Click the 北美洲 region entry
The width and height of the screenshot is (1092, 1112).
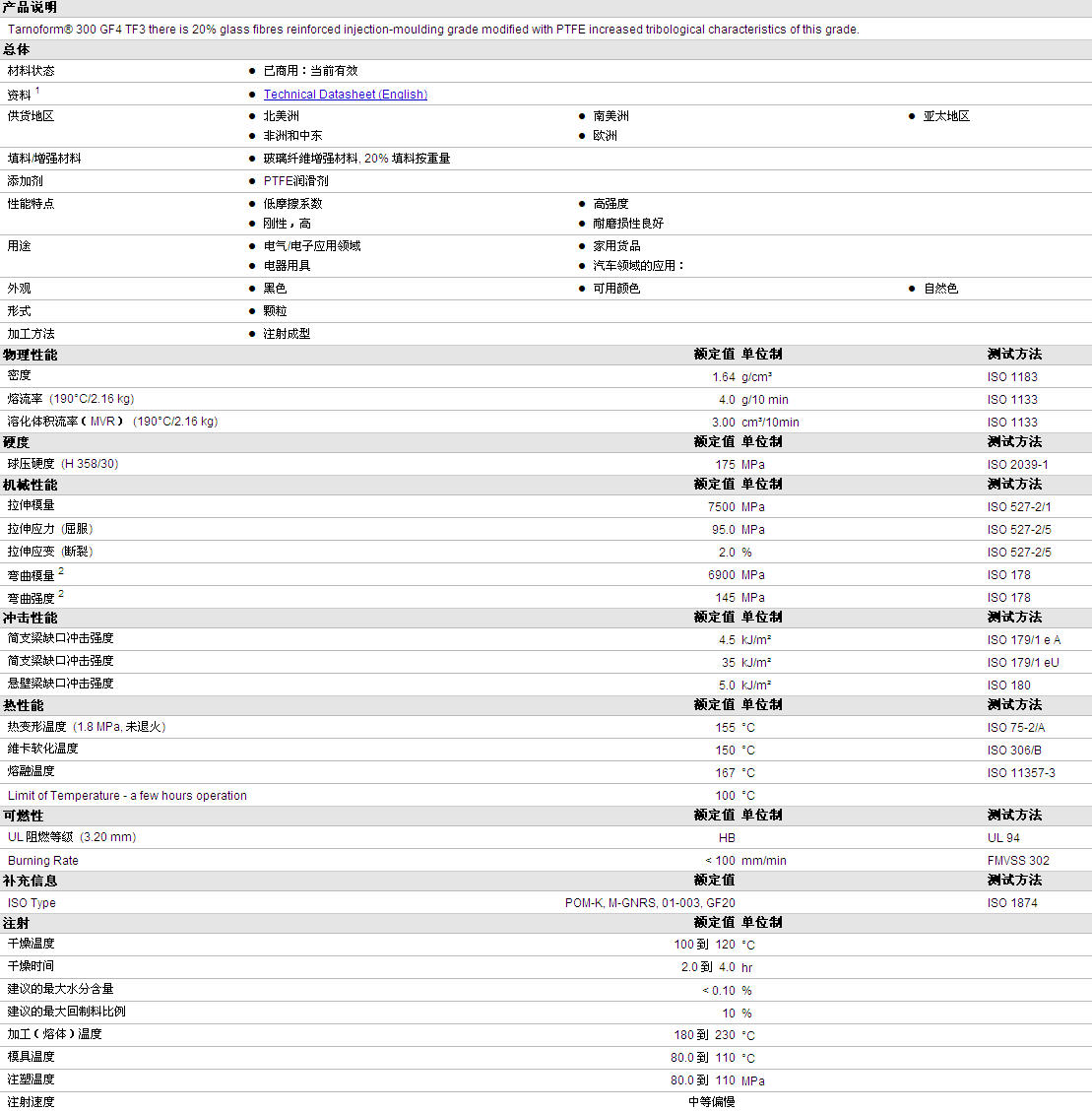[282, 116]
